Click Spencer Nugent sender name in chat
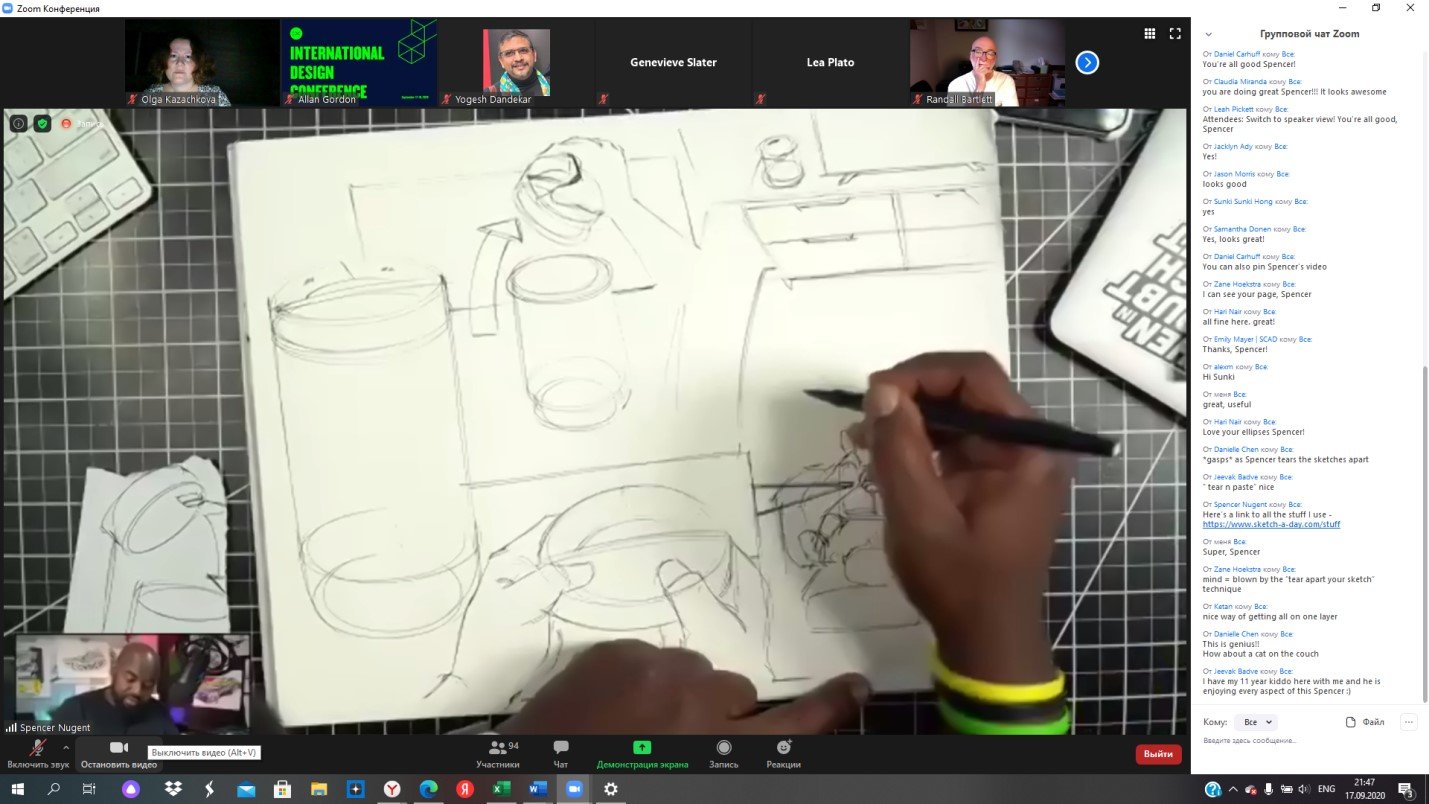1429x804 pixels. (1240, 505)
